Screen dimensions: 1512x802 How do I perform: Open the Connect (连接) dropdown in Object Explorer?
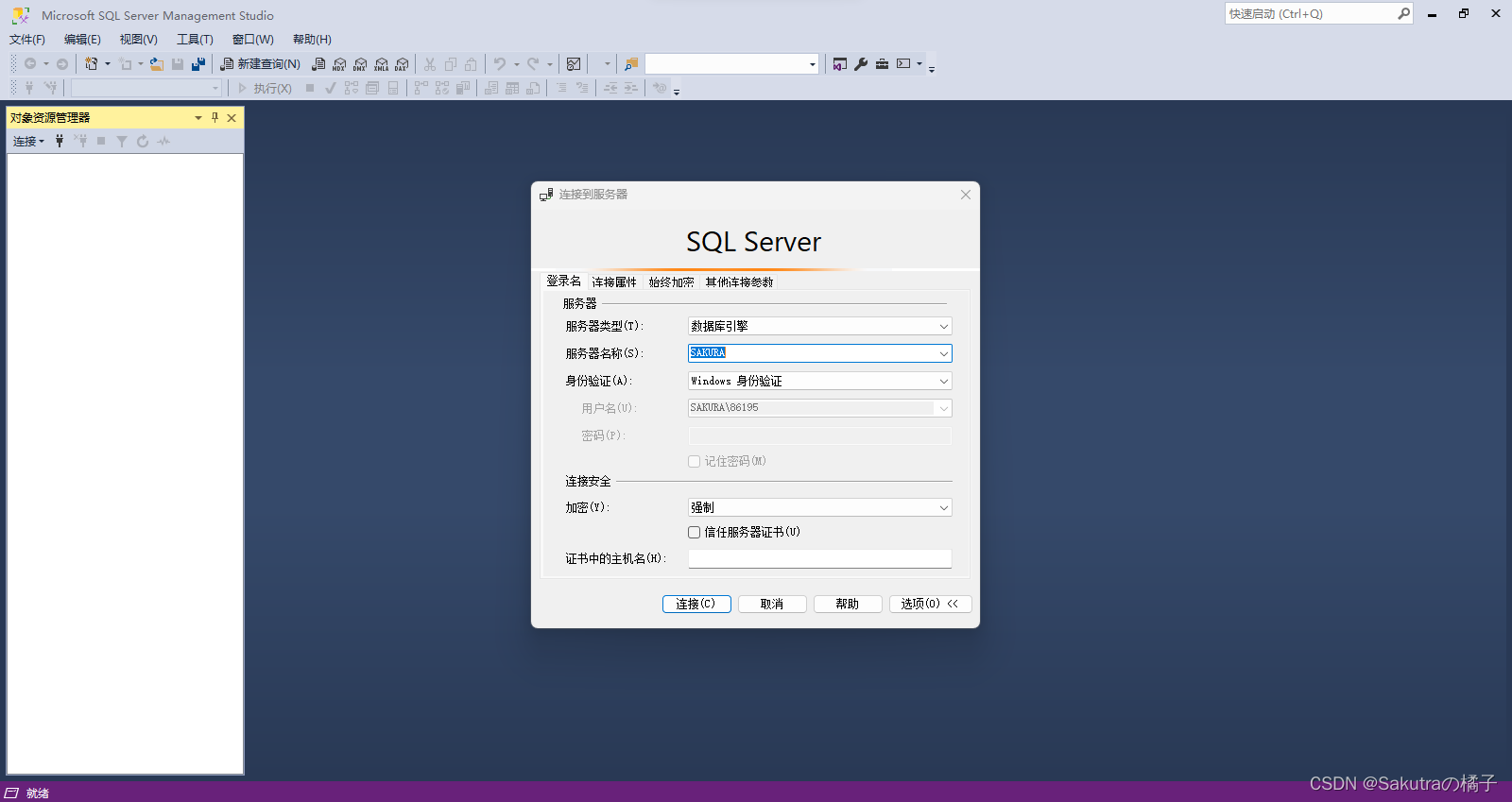pos(28,142)
